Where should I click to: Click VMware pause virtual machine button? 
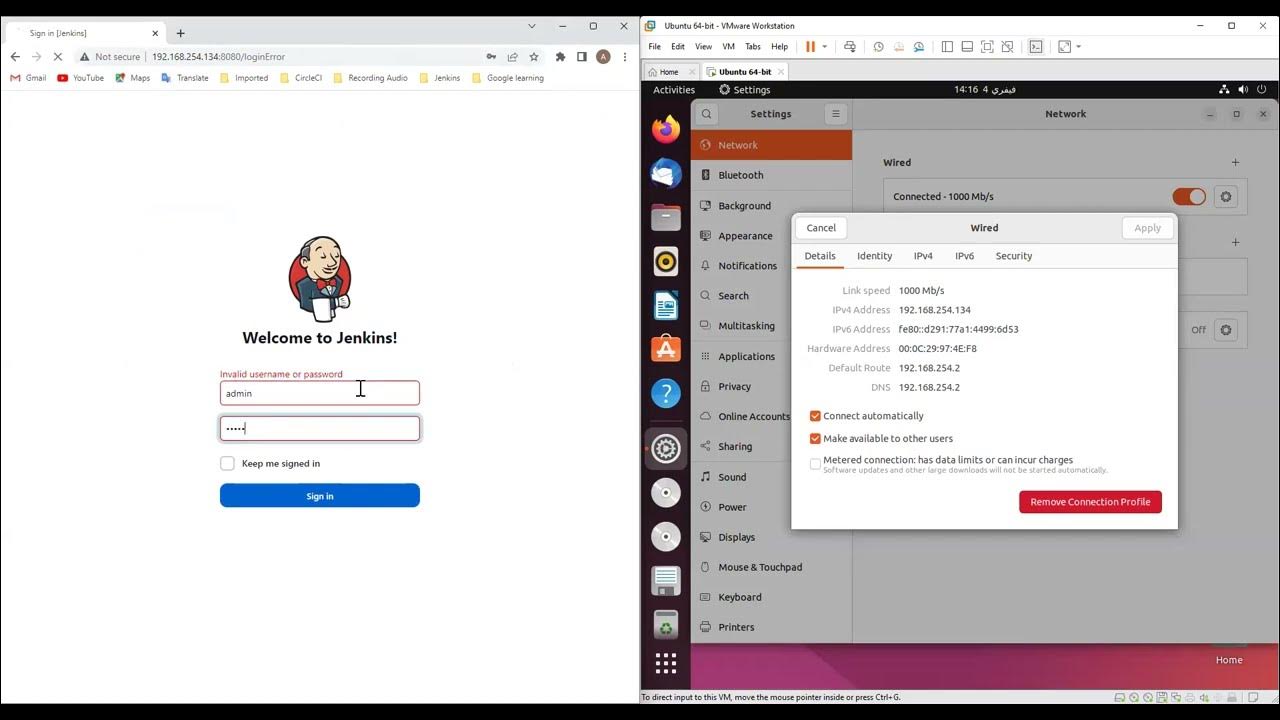pos(810,46)
